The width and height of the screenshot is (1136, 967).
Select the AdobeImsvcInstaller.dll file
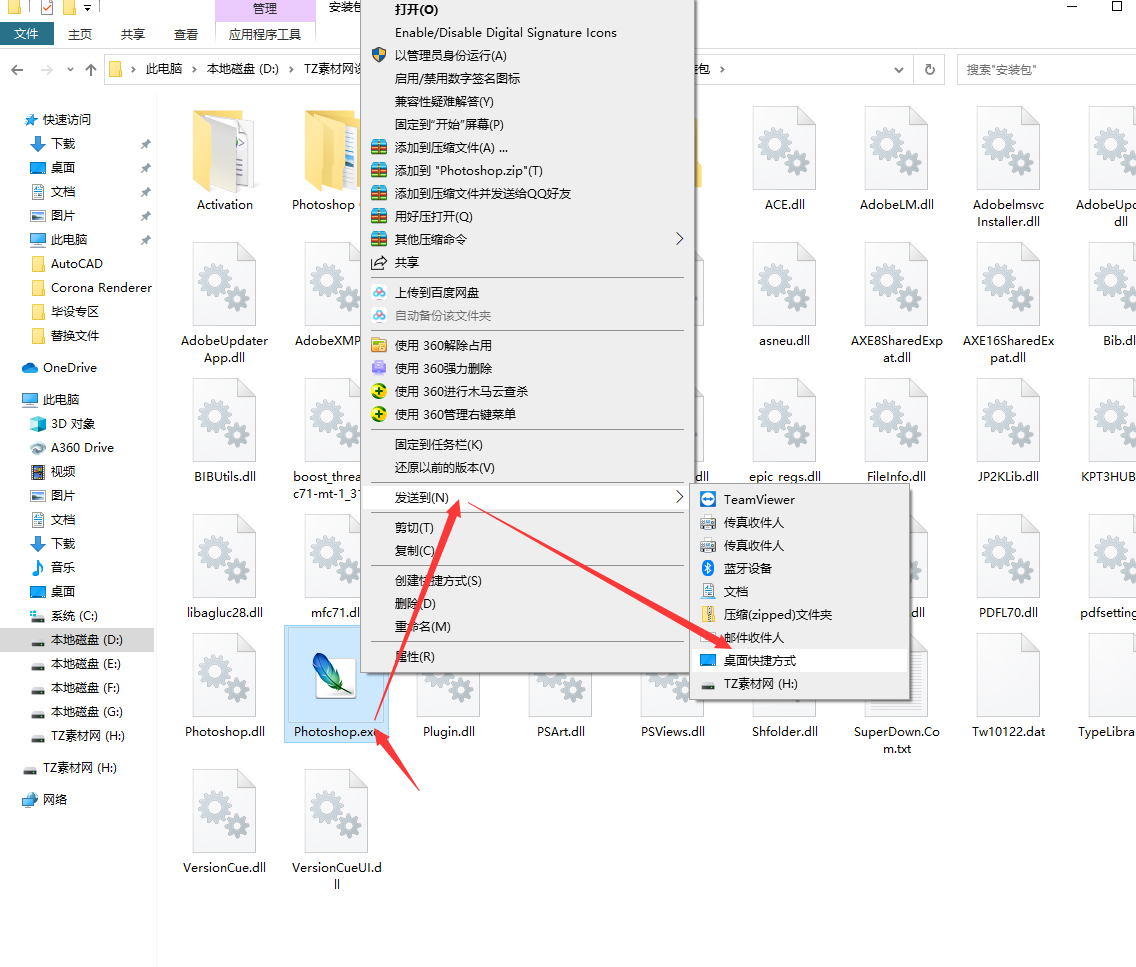(x=1008, y=168)
